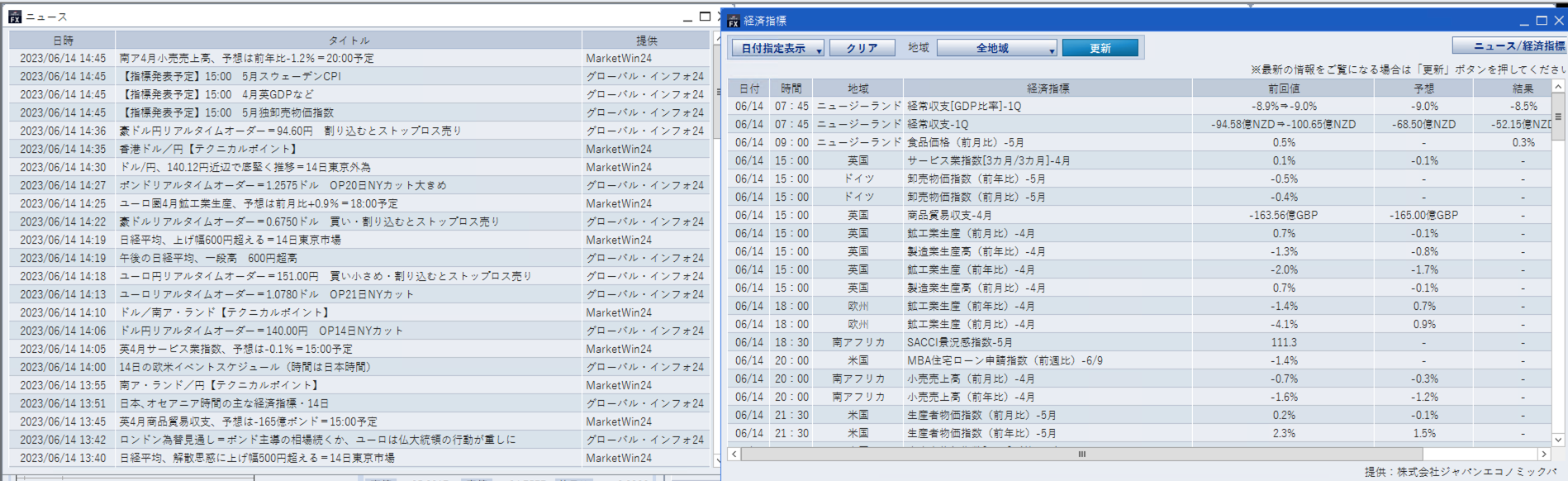Screen dimensions: 1568x481
Task: Open news 日経平均、上げ幅600円超える at 14:19
Action: coord(230,240)
